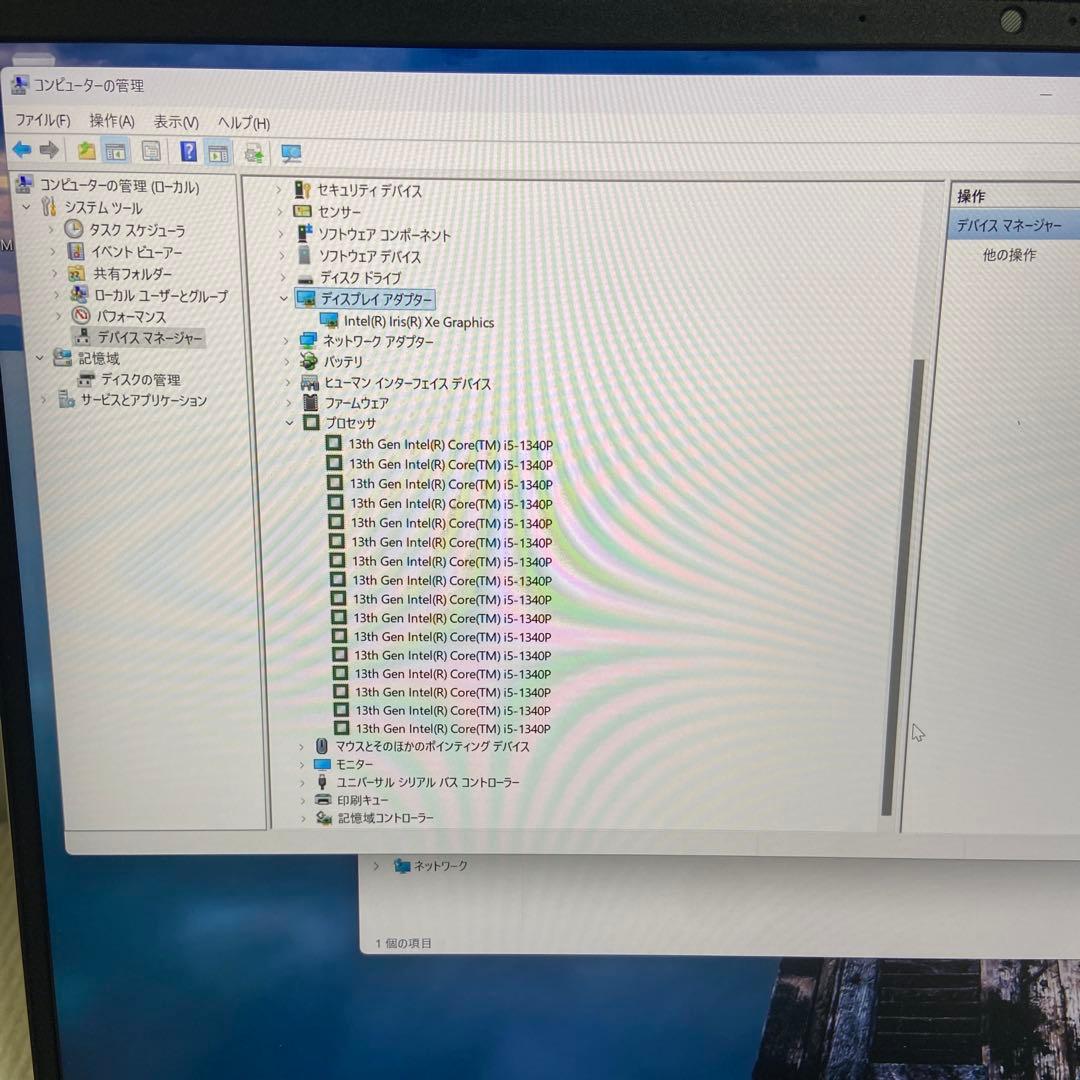Viewport: 1080px width, 1080px height.
Task: Click the back navigation arrow in the toolbar
Action: (x=21, y=151)
